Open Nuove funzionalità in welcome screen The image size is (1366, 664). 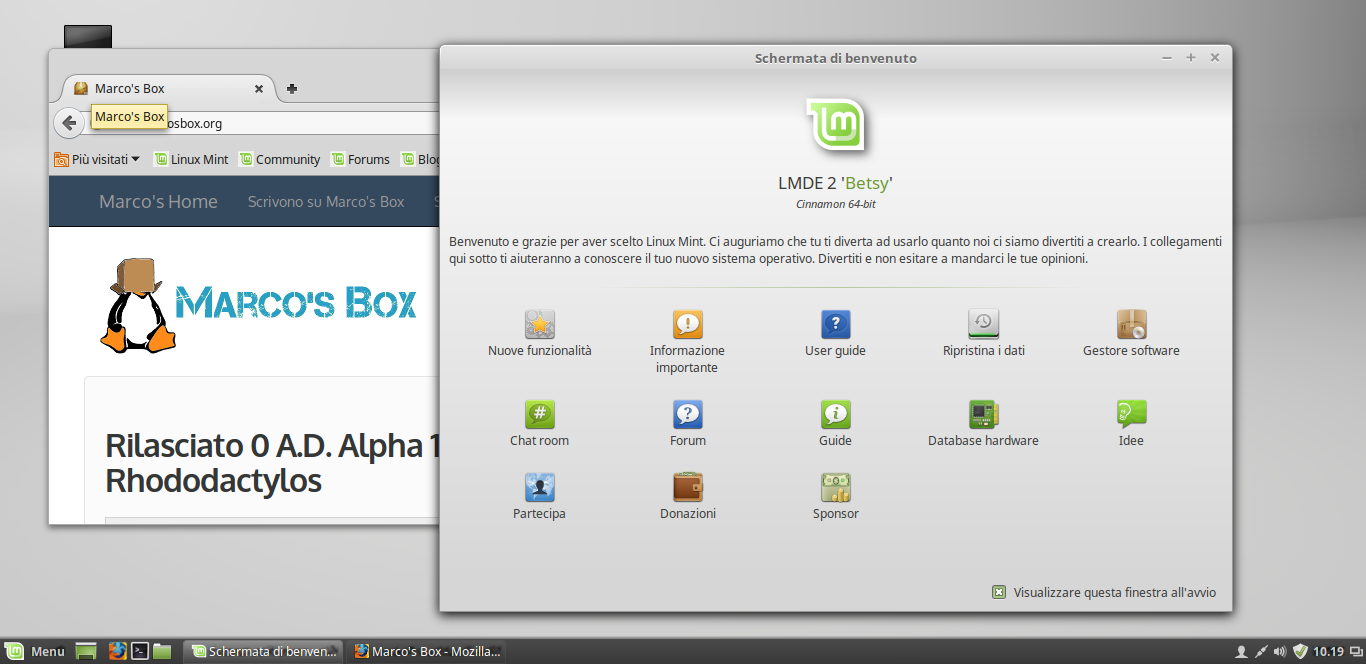(540, 334)
